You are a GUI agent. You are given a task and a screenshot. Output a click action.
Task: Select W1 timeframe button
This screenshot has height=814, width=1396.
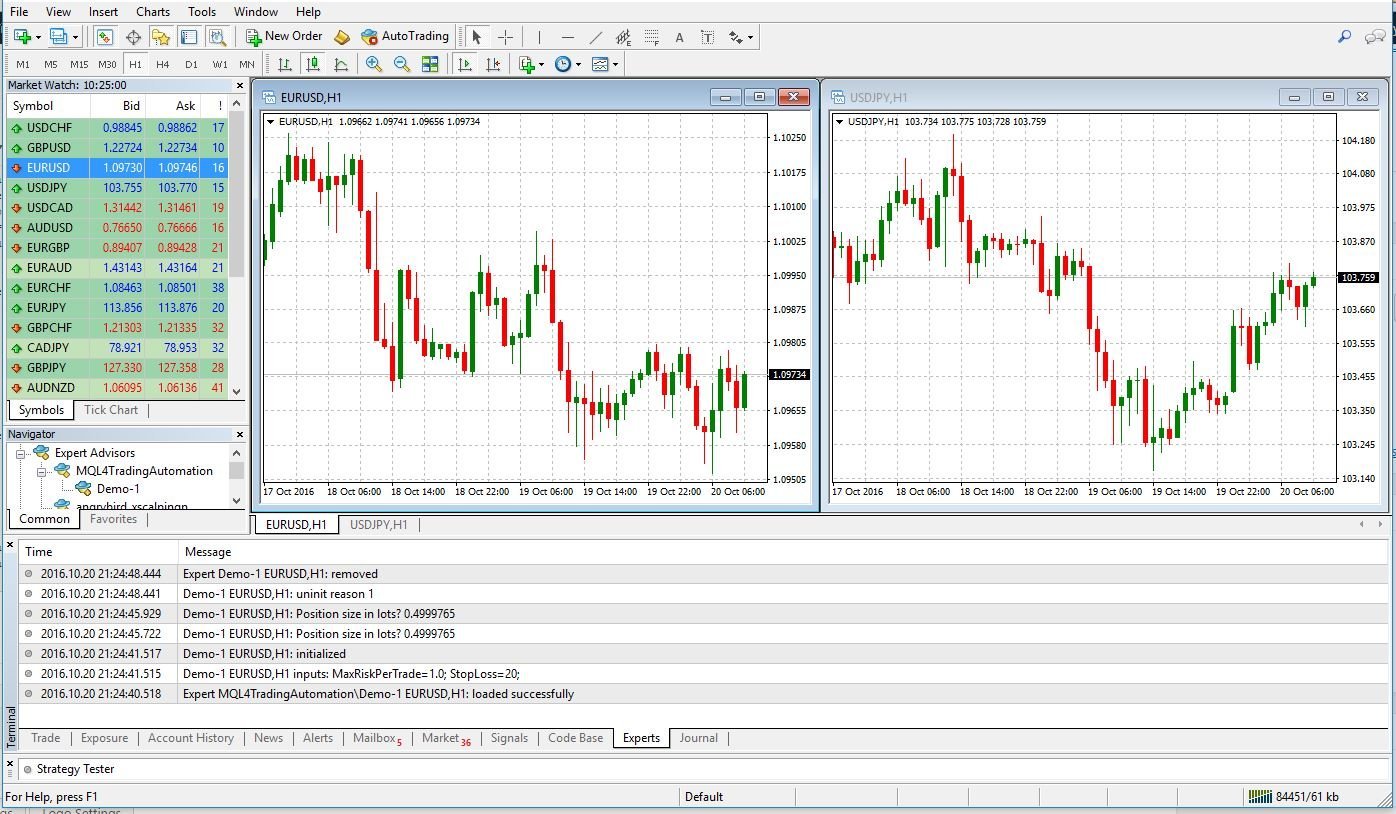pyautogui.click(x=219, y=64)
